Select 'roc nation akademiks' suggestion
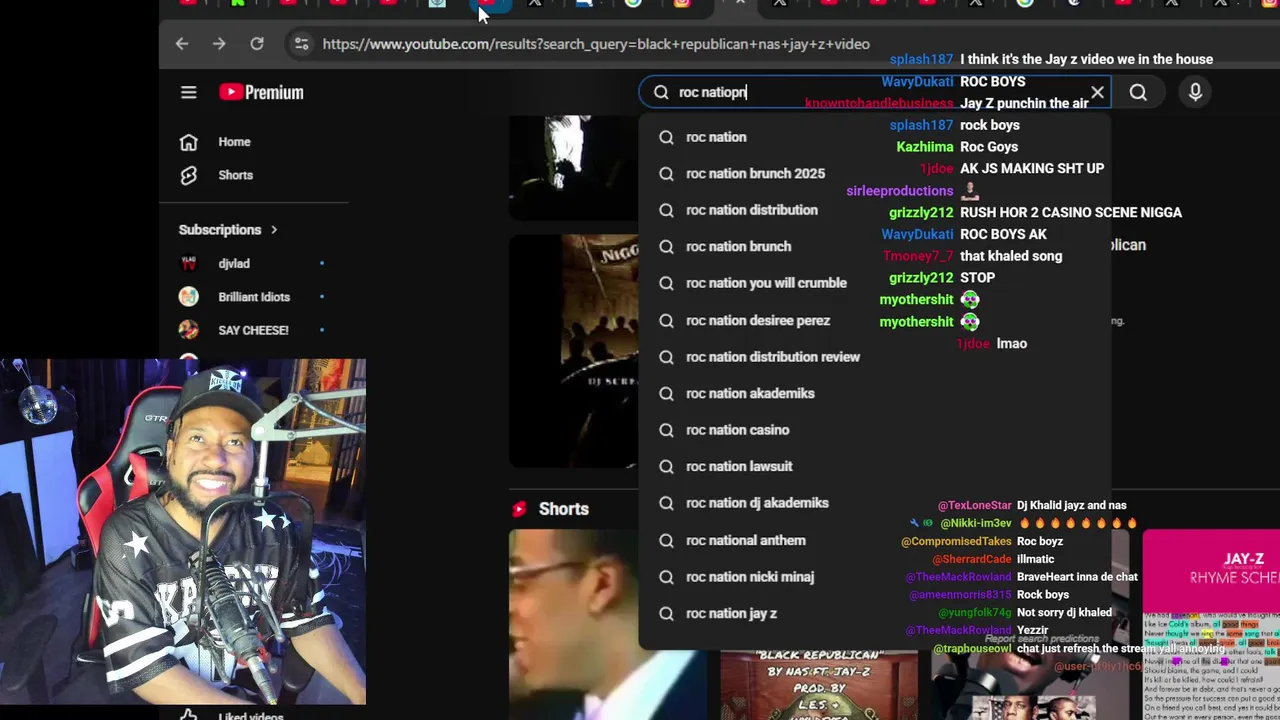 click(x=875, y=393)
